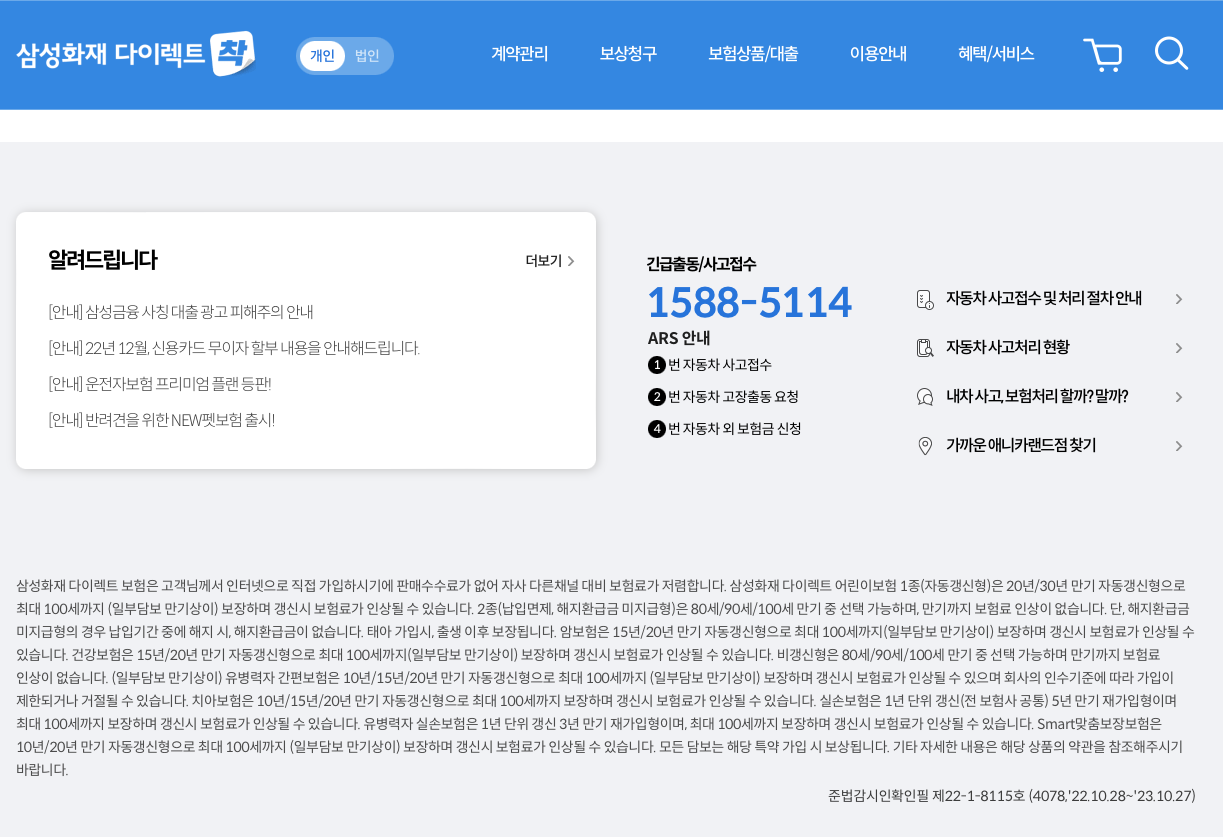Image resolution: width=1223 pixels, height=837 pixels.
Task: Click the phone number 1588-5114
Action: [750, 302]
